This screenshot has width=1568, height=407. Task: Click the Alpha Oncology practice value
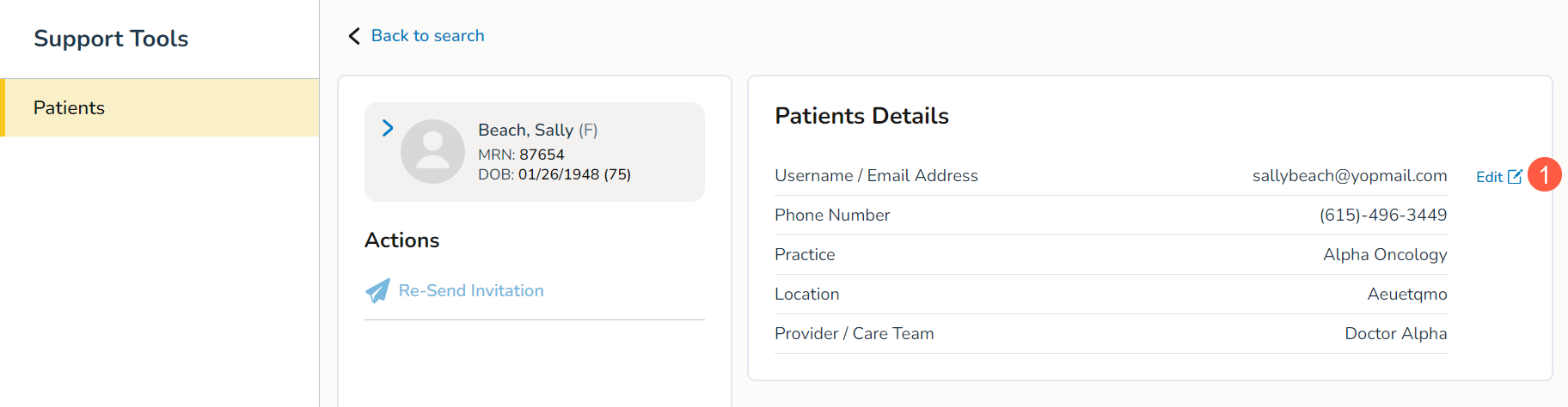point(1385,255)
